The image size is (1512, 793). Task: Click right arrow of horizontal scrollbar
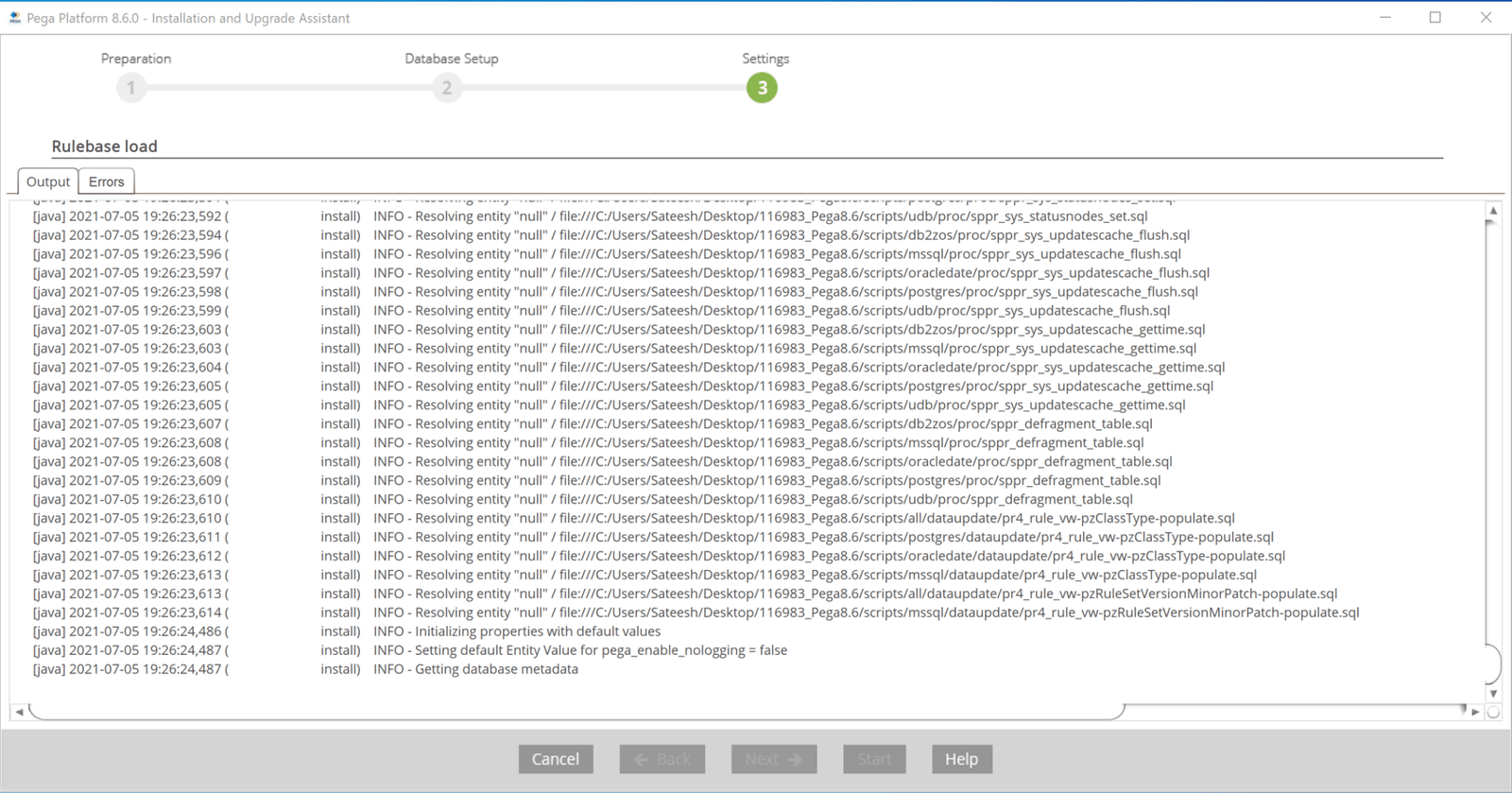(1475, 712)
